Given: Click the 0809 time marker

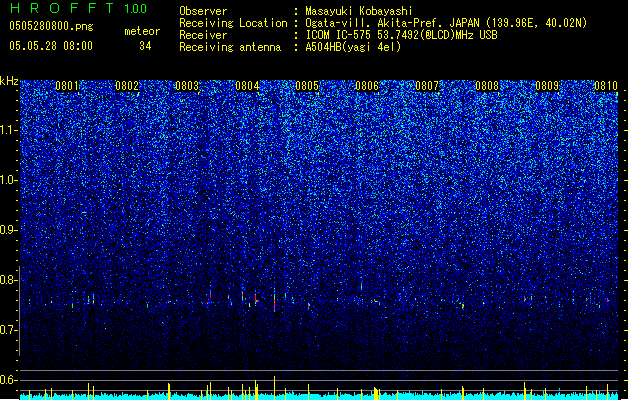Looking at the screenshot, I should 547,86.
